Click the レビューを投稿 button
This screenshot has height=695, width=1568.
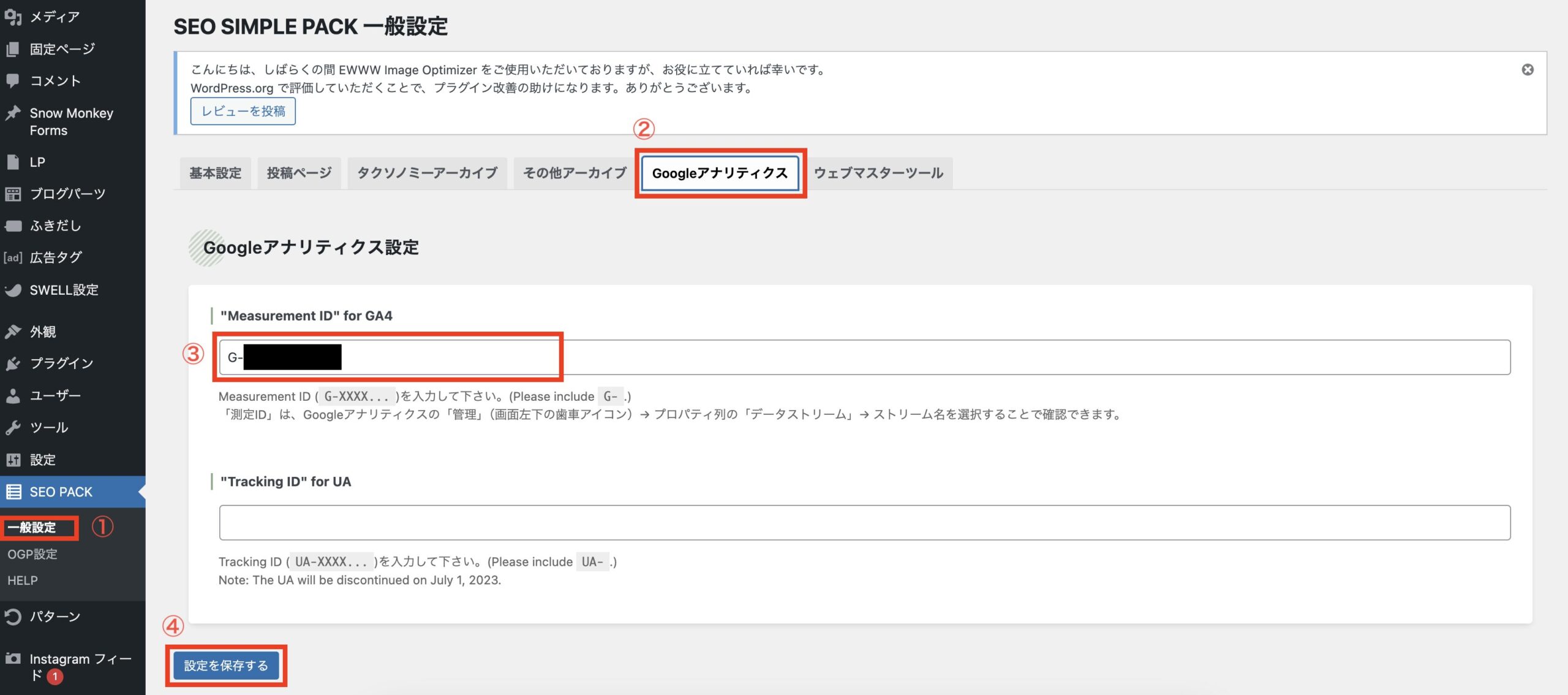coord(243,112)
